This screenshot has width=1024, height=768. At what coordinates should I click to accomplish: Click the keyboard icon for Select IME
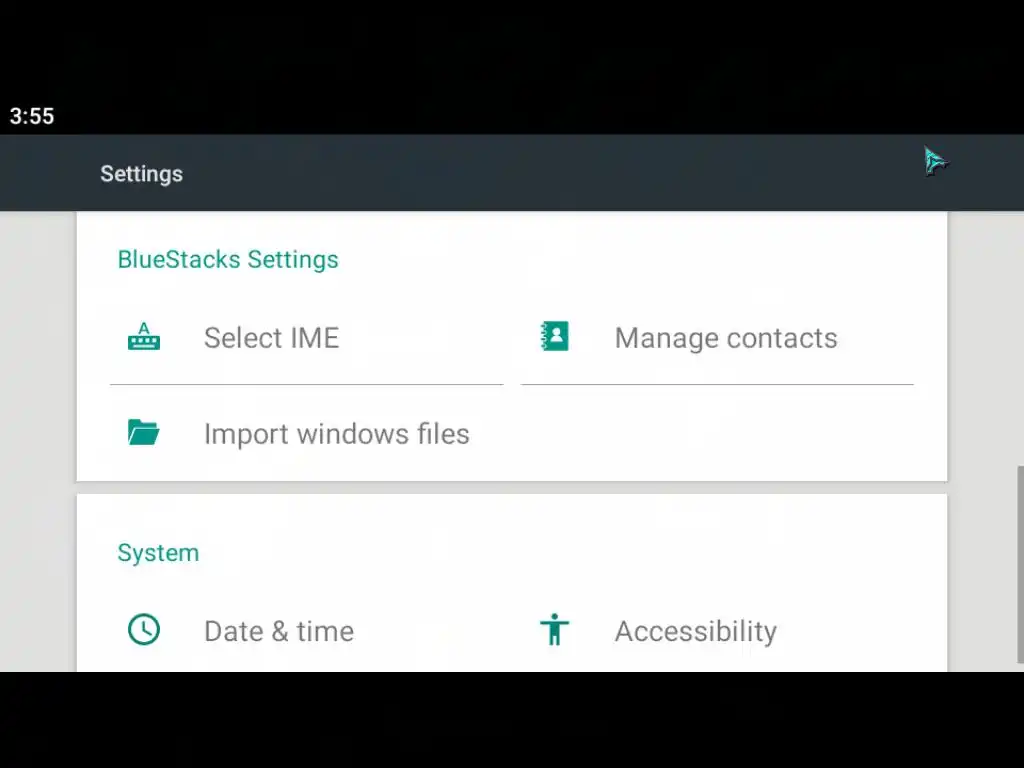[x=144, y=337]
